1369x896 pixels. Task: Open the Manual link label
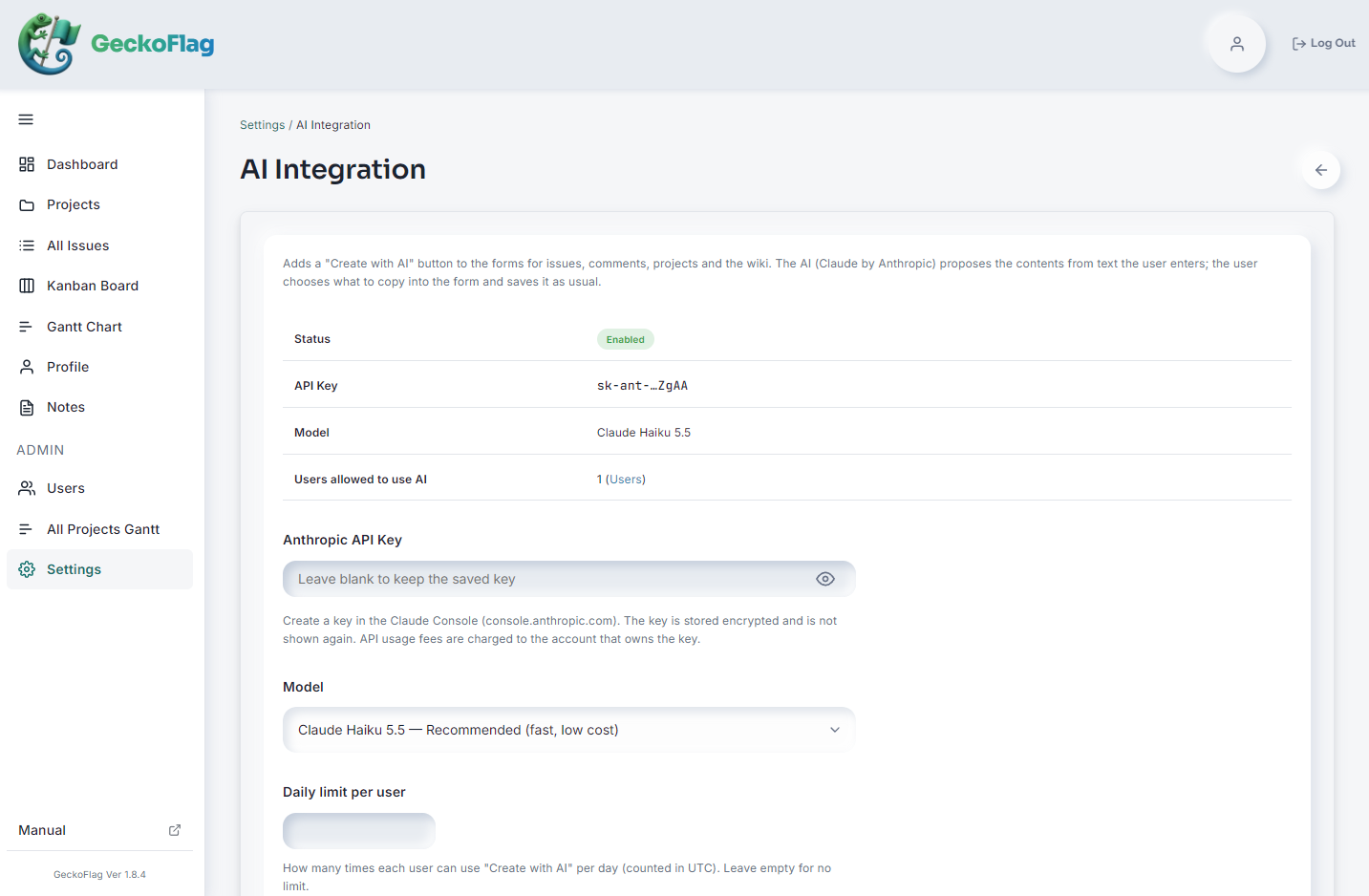[x=42, y=830]
